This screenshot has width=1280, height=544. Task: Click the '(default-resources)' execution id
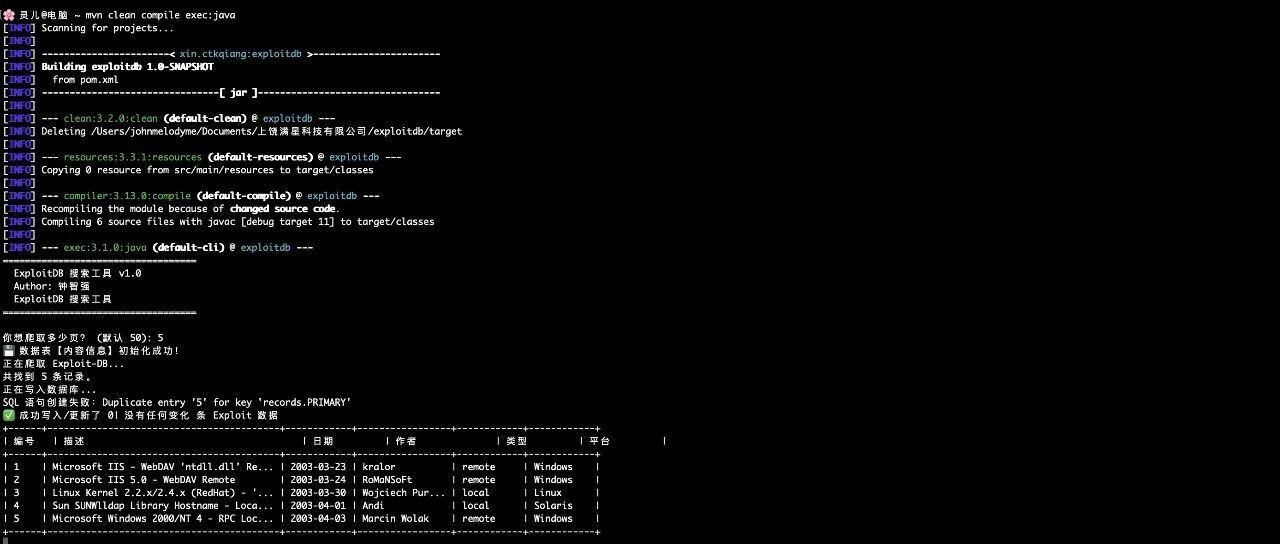(260, 157)
